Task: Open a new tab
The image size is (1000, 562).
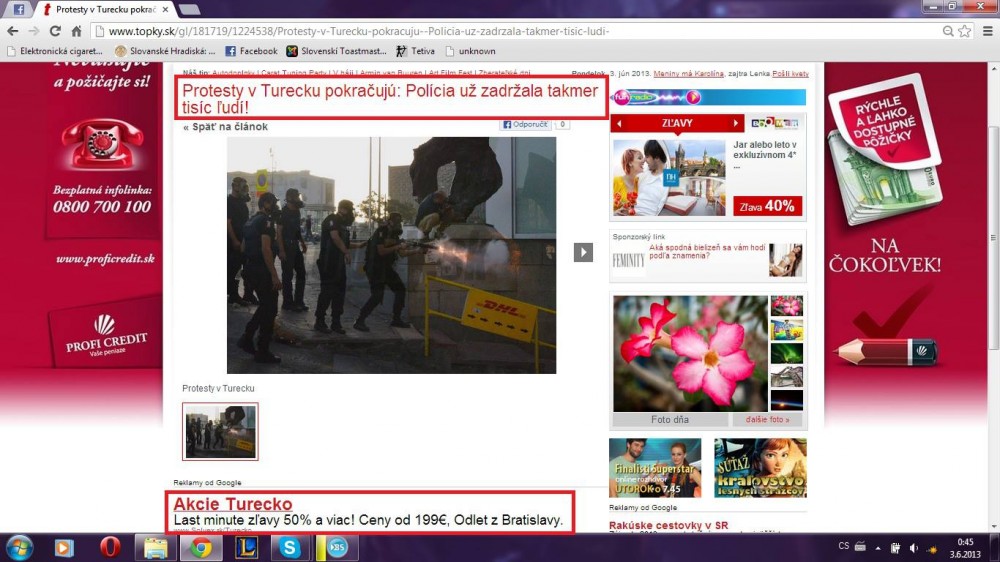Action: [189, 10]
